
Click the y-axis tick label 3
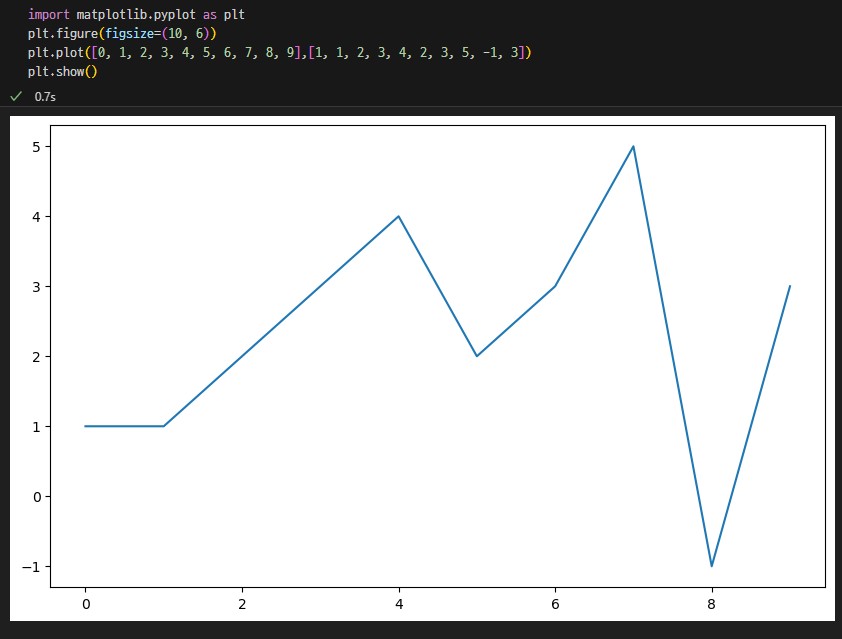click(36, 287)
